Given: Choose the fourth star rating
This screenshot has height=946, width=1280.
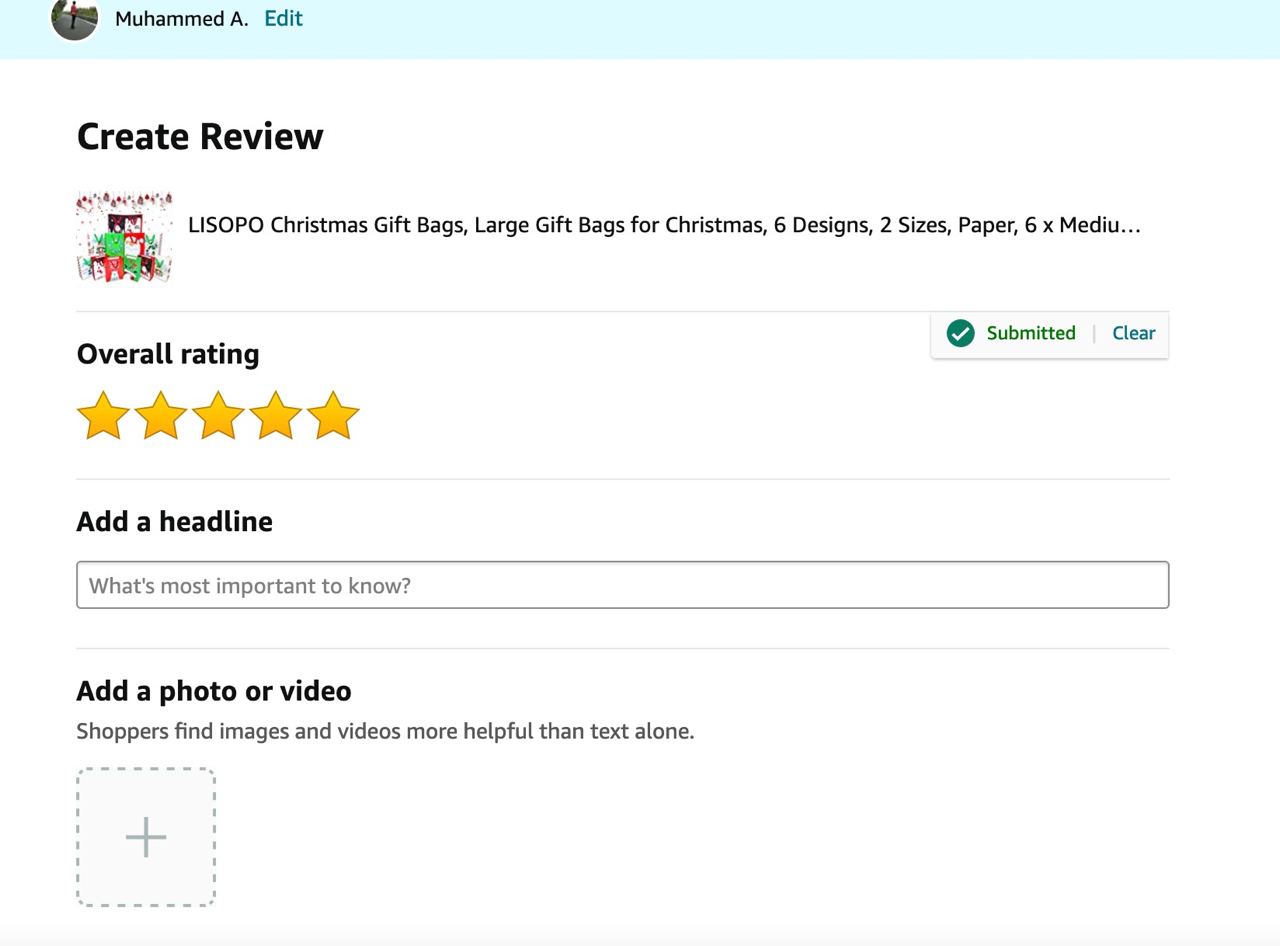Looking at the screenshot, I should (x=276, y=416).
